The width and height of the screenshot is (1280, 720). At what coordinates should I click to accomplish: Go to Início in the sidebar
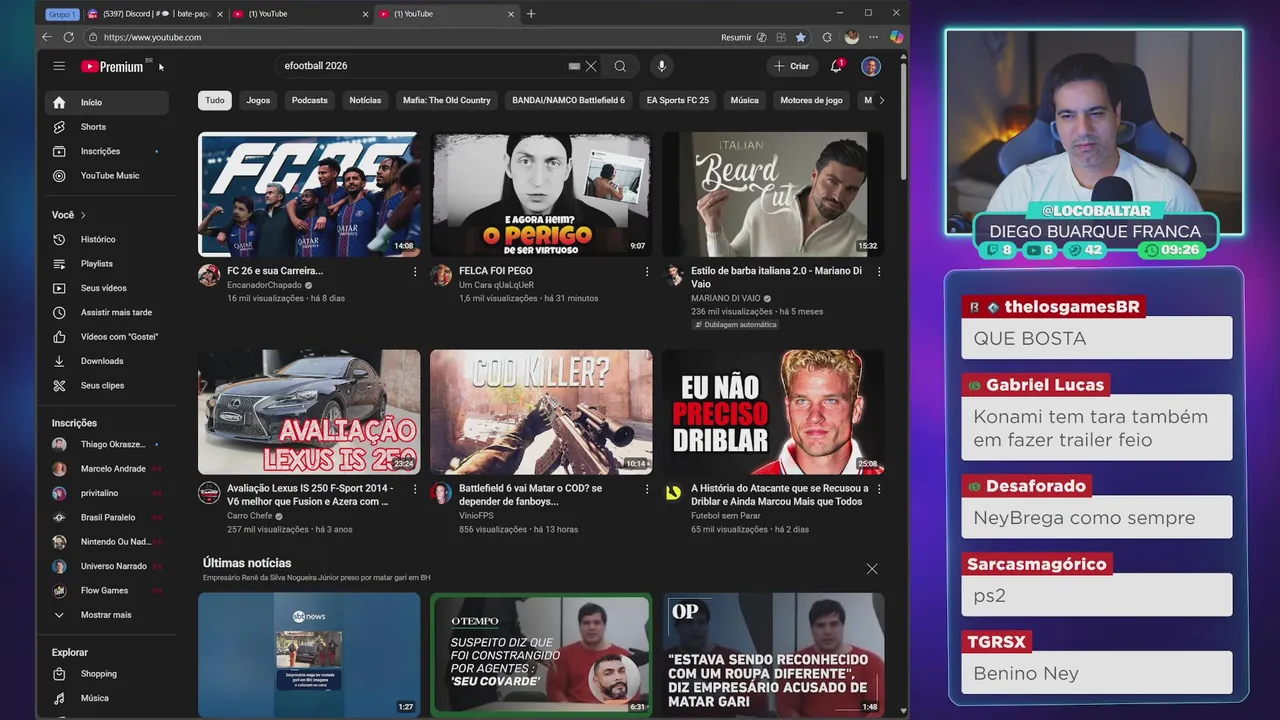pos(107,103)
